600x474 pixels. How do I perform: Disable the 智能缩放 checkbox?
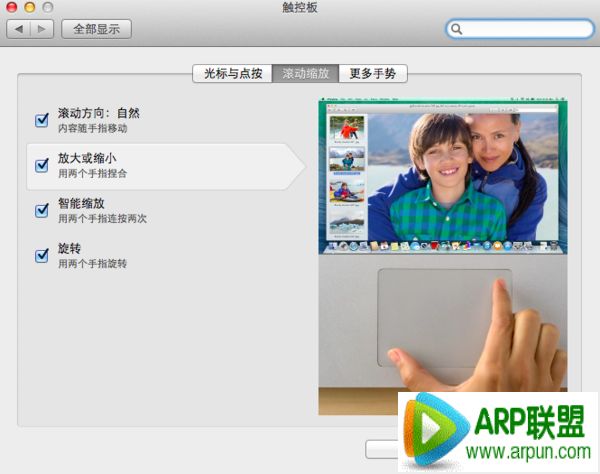[42, 210]
